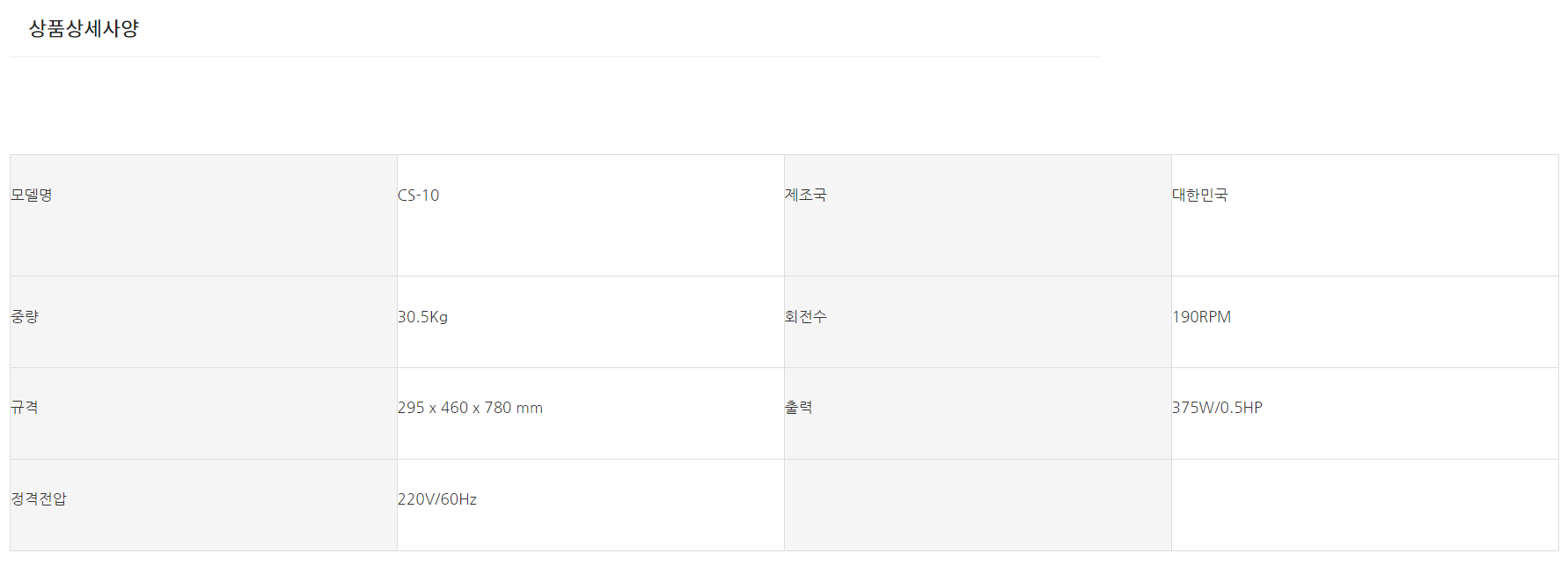
Task: Select the 중량 label cell
Action: 25,316
